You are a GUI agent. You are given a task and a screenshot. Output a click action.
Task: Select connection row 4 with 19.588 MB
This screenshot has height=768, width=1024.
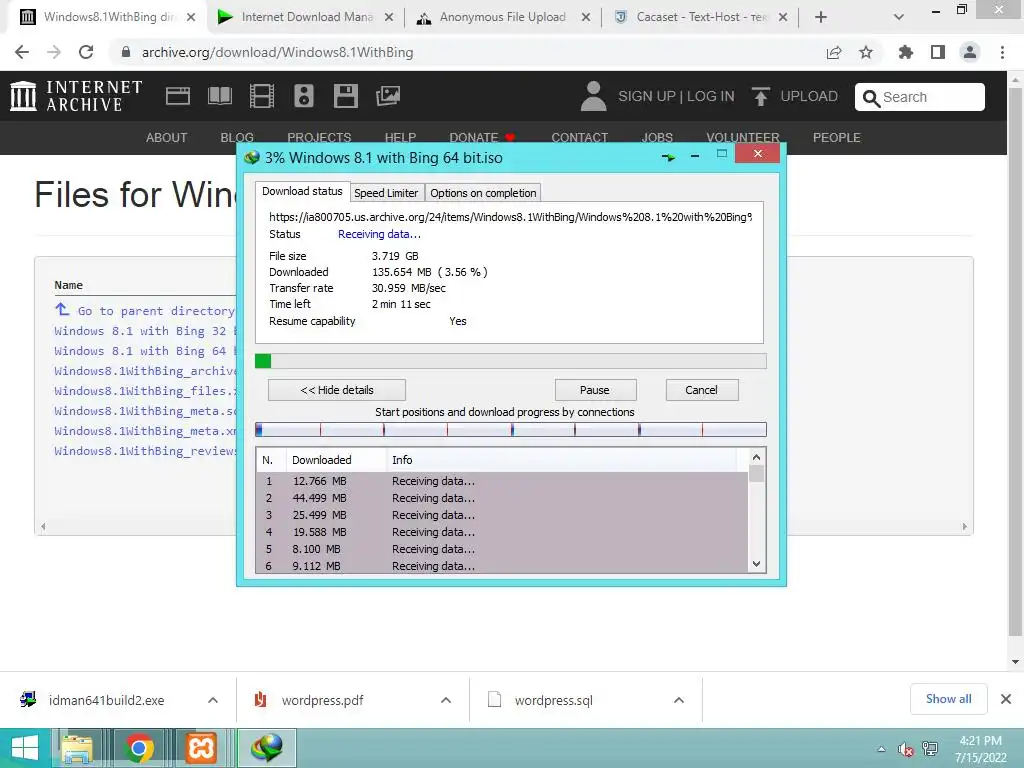click(x=502, y=532)
